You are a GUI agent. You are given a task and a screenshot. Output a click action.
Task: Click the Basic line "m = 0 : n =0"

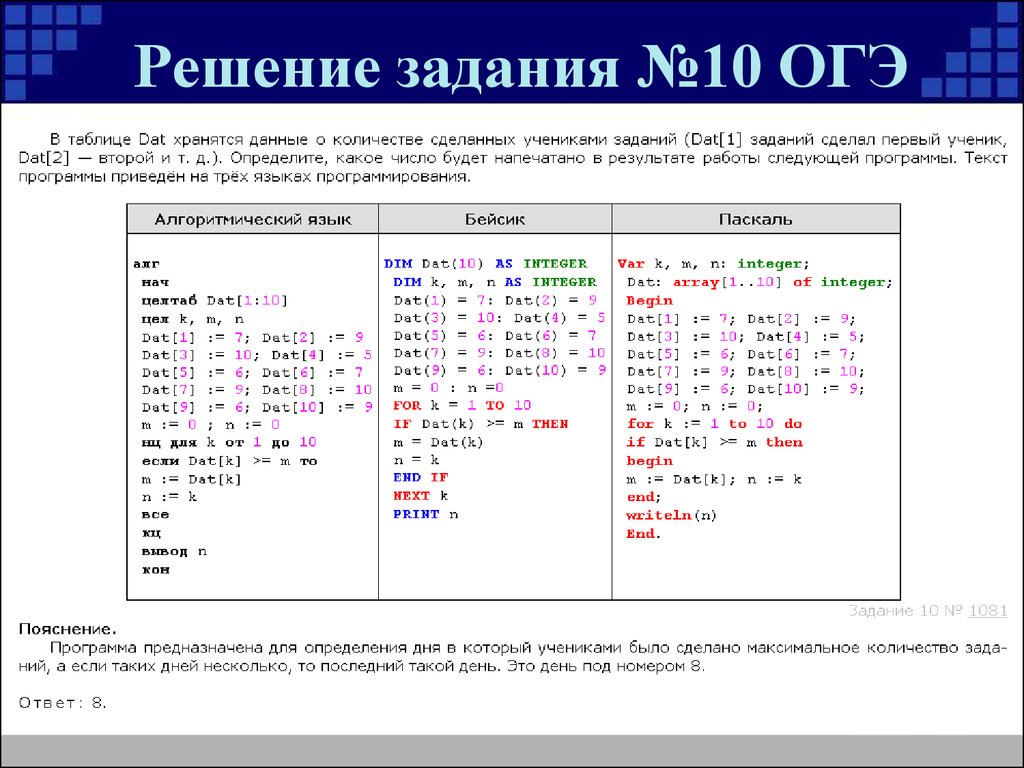449,388
